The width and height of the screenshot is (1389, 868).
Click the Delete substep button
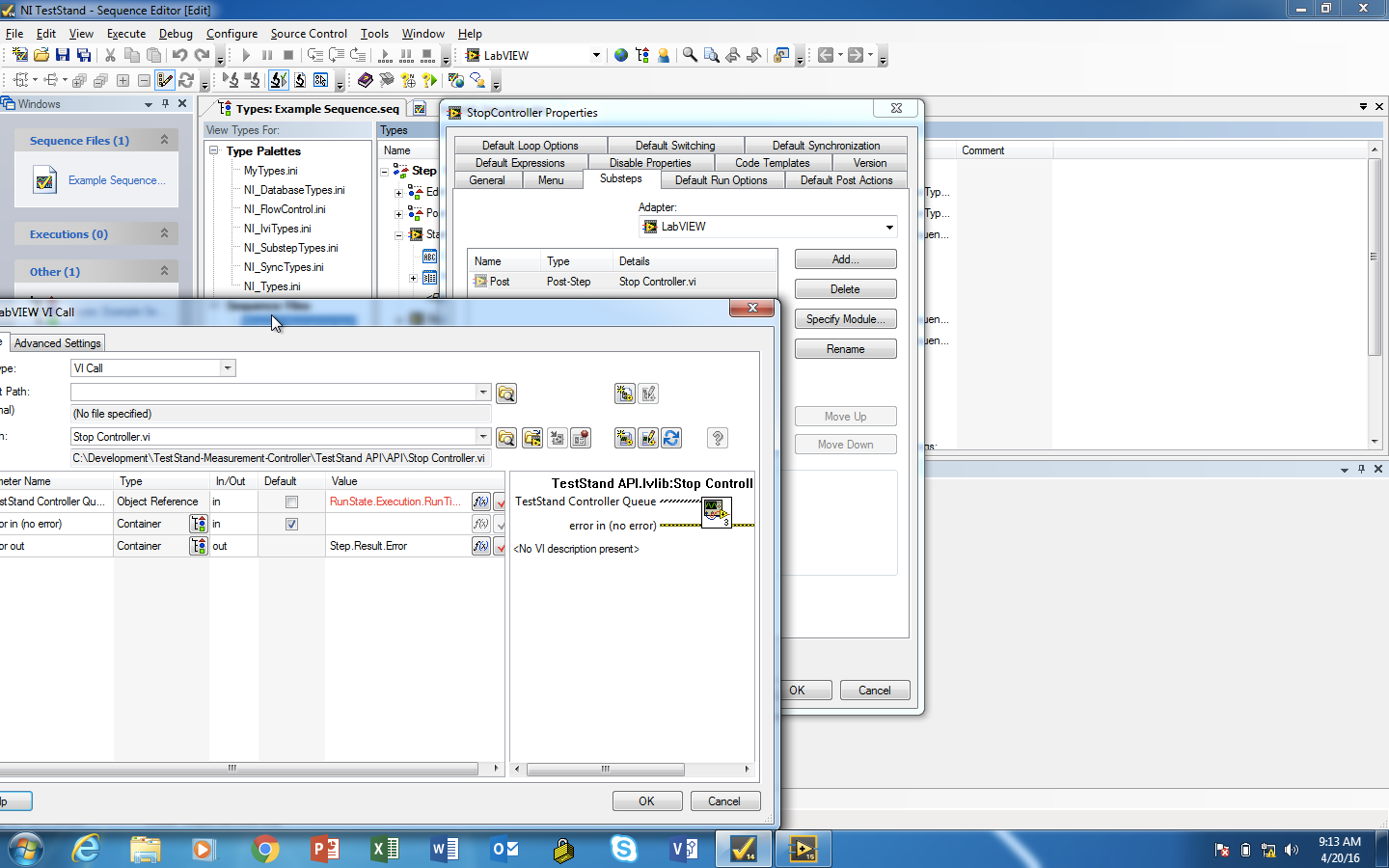click(845, 289)
